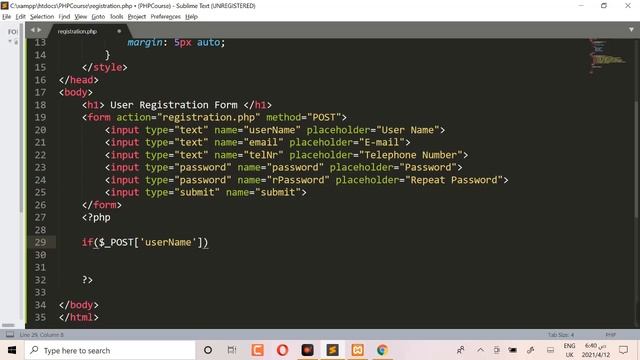Click the </html> tag on line 35

[x=78, y=317]
